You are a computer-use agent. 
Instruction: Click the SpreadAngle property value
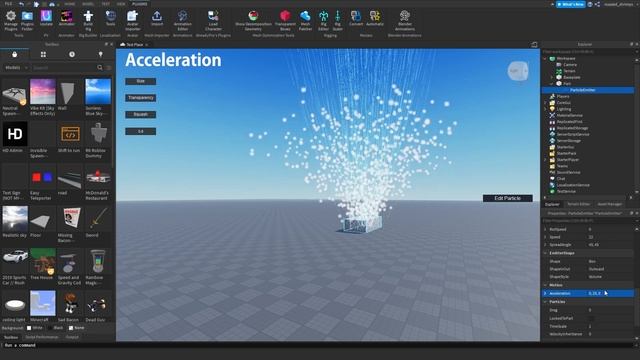click(x=593, y=245)
